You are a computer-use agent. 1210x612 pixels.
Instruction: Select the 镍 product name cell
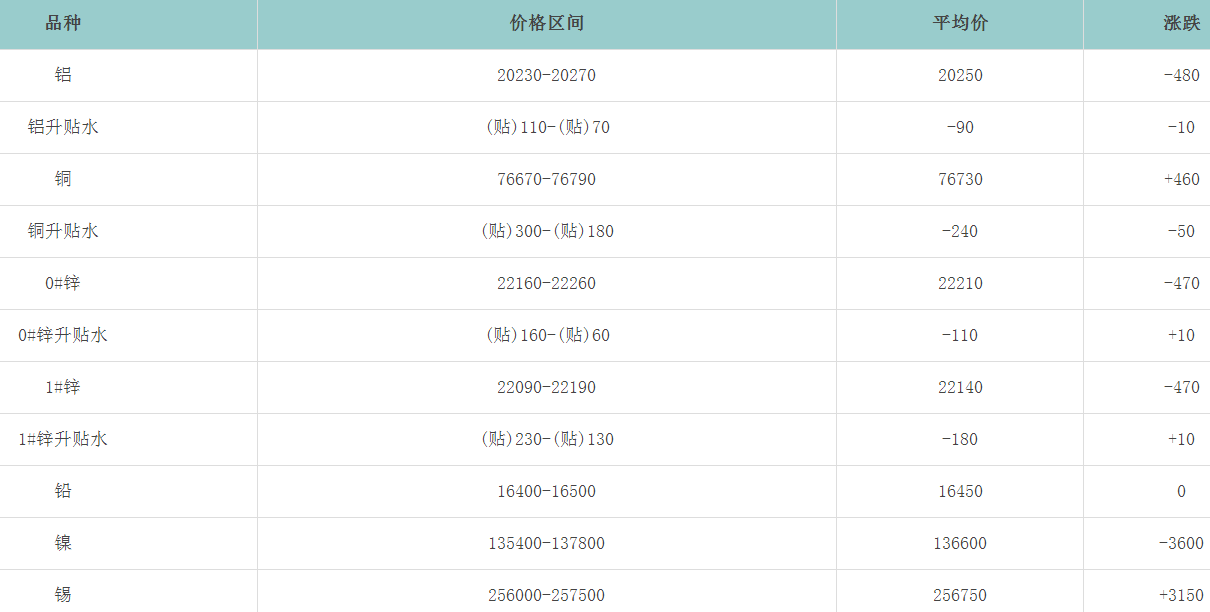pyautogui.click(x=63, y=543)
